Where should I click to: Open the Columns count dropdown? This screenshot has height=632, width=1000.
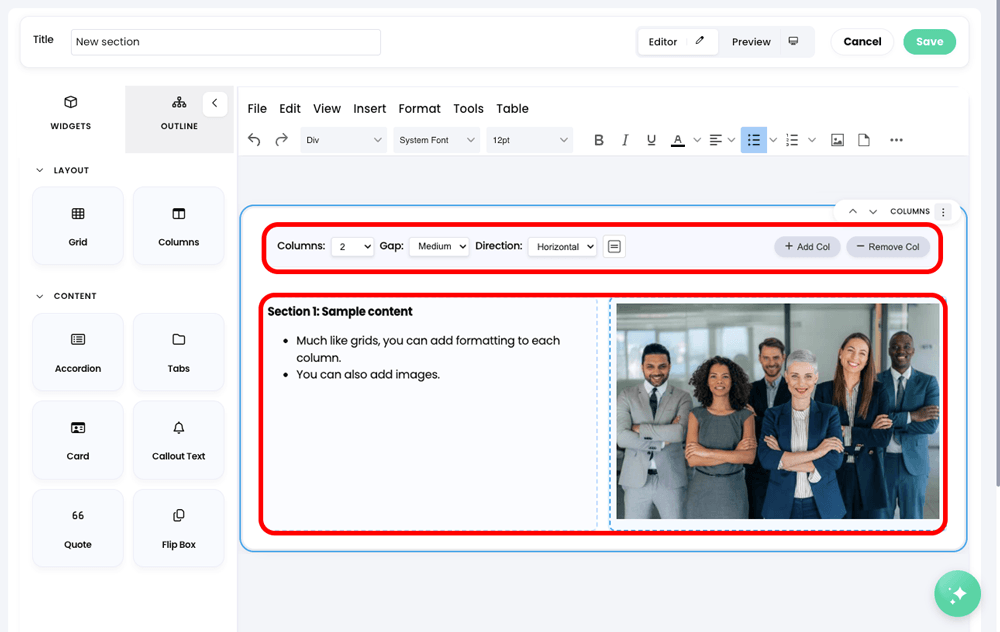pyautogui.click(x=352, y=246)
